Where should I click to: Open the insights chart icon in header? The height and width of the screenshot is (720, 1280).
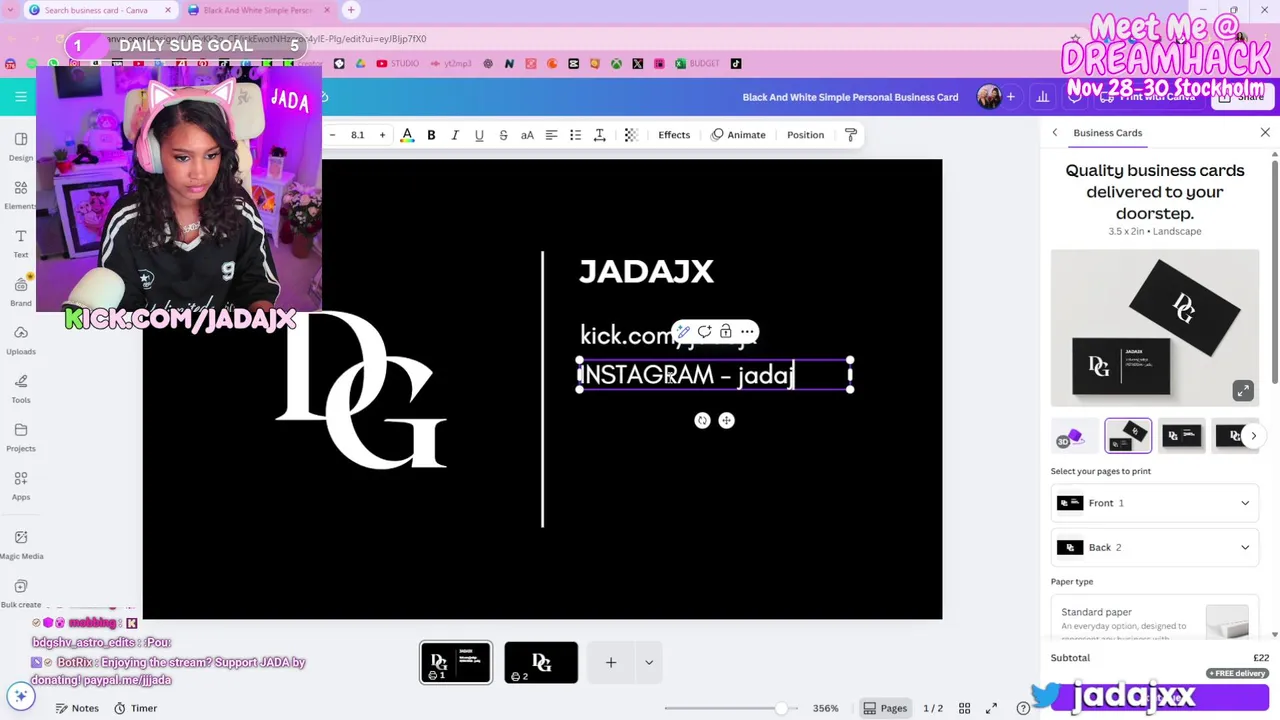pyautogui.click(x=1043, y=97)
